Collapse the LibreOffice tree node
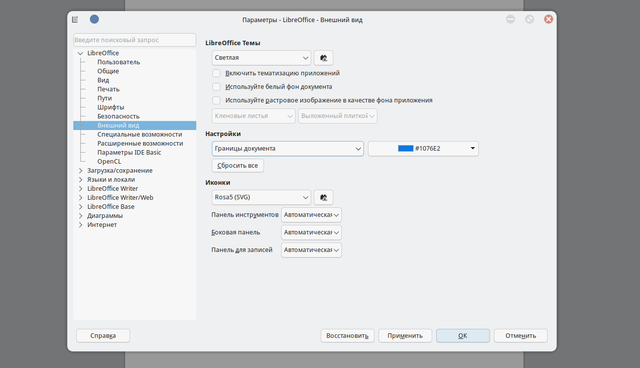The height and width of the screenshot is (368, 640). click(80, 53)
